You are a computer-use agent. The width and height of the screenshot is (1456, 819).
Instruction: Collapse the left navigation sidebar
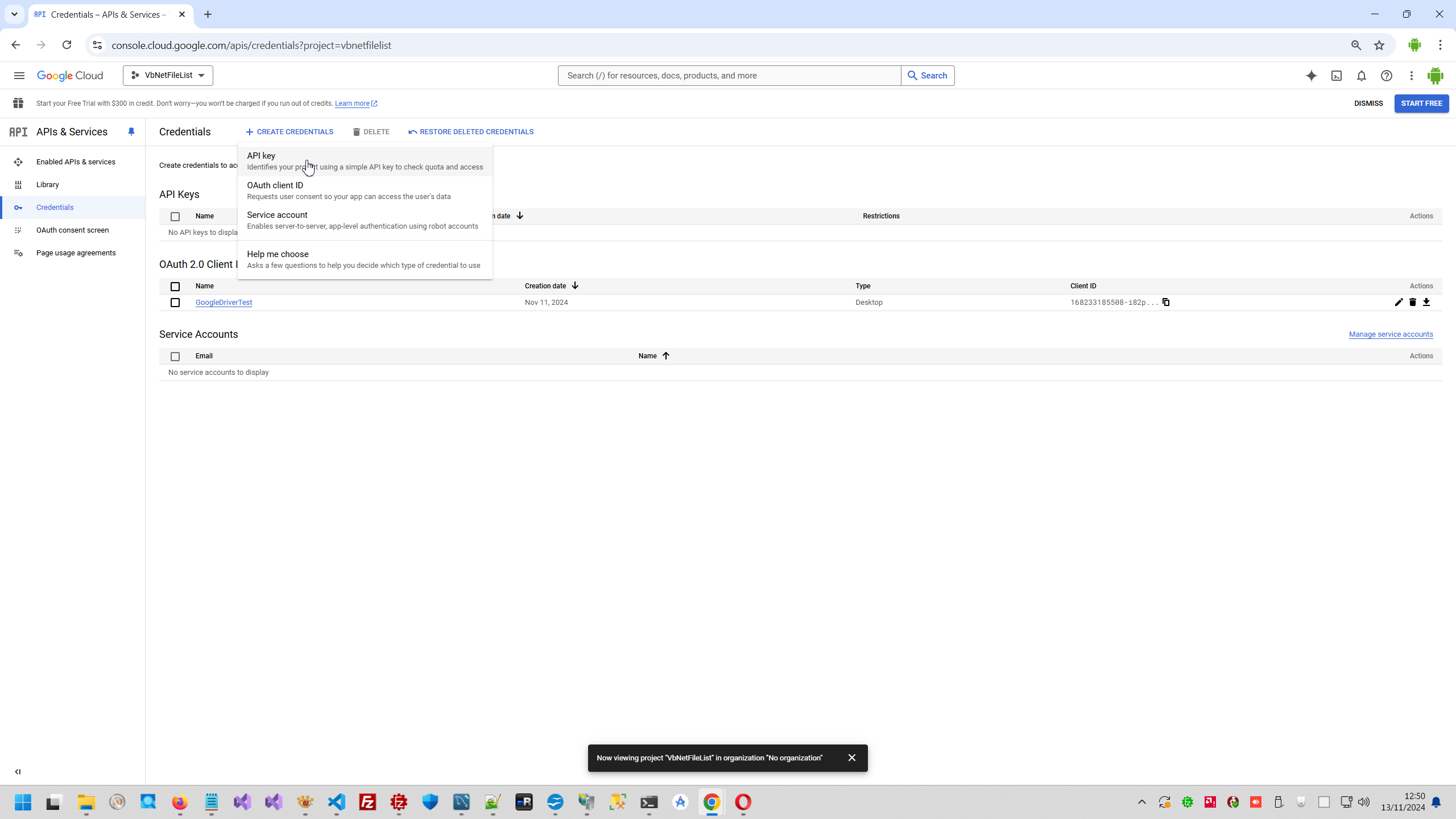18,772
